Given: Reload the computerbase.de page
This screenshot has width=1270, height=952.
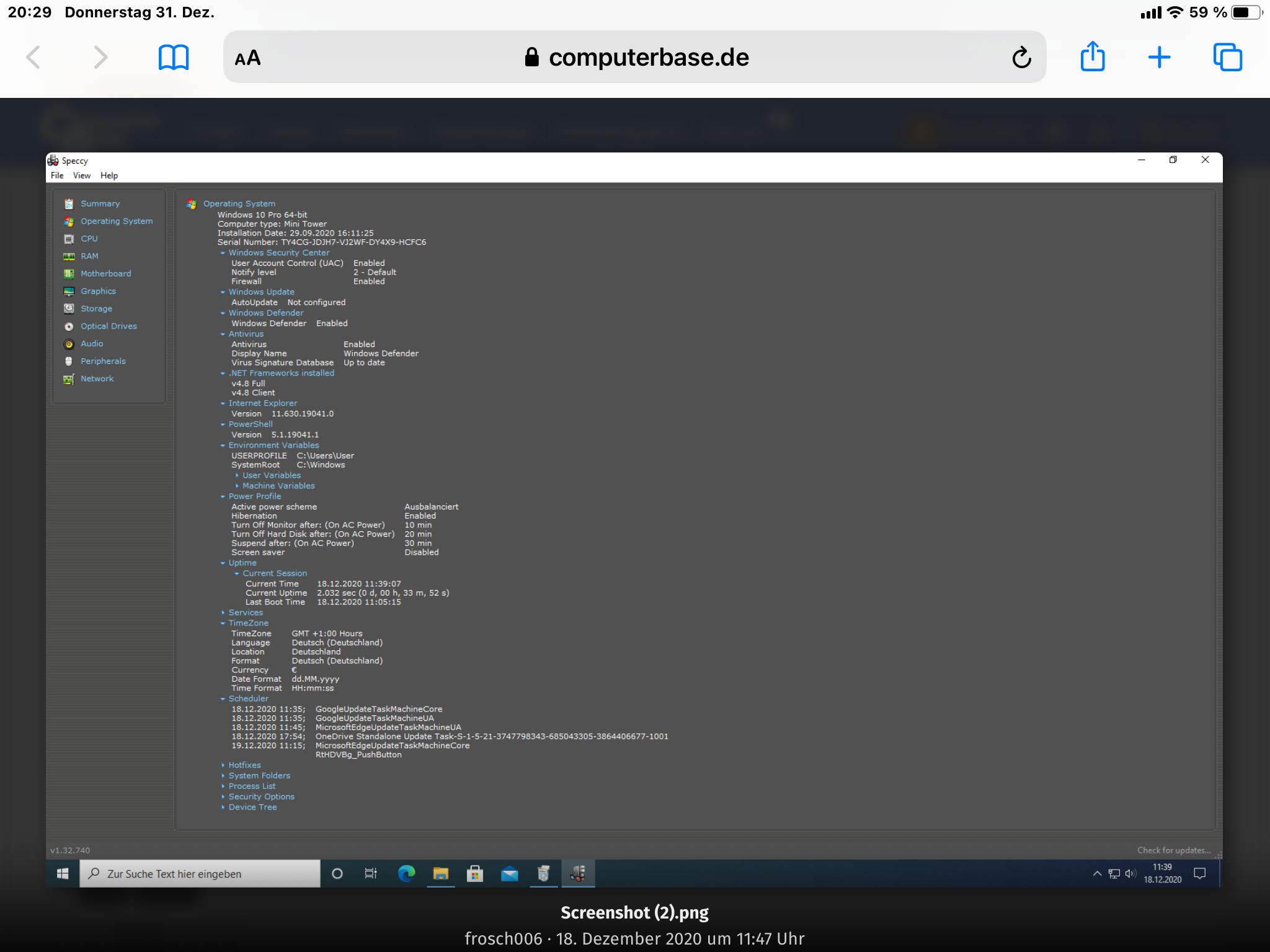Looking at the screenshot, I should [x=1021, y=58].
